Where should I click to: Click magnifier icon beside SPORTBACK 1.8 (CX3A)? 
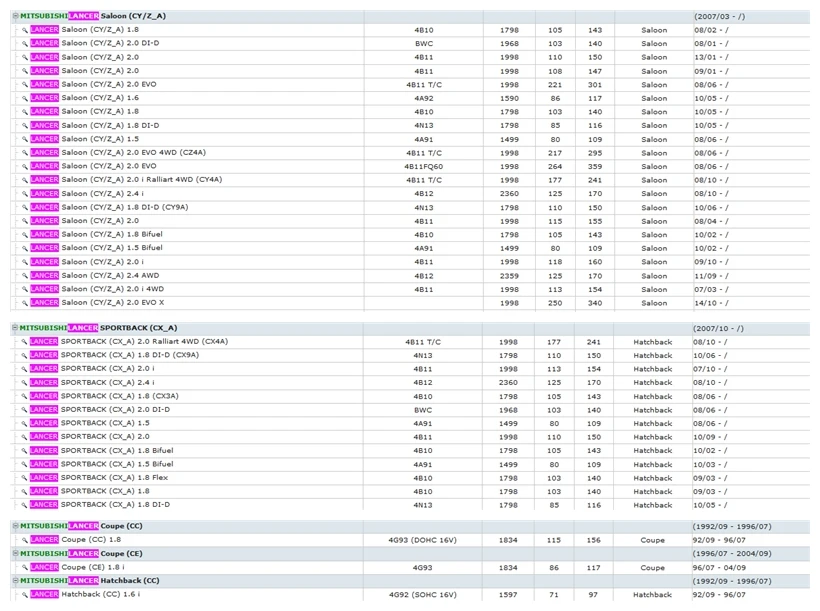click(24, 397)
